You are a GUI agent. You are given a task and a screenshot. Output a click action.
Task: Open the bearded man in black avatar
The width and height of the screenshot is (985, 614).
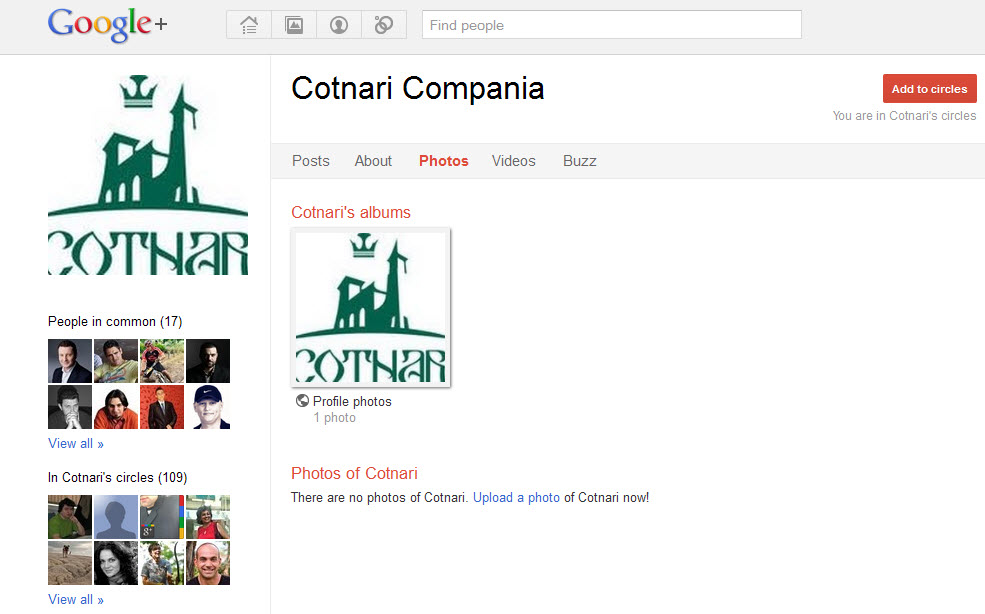[x=208, y=361]
